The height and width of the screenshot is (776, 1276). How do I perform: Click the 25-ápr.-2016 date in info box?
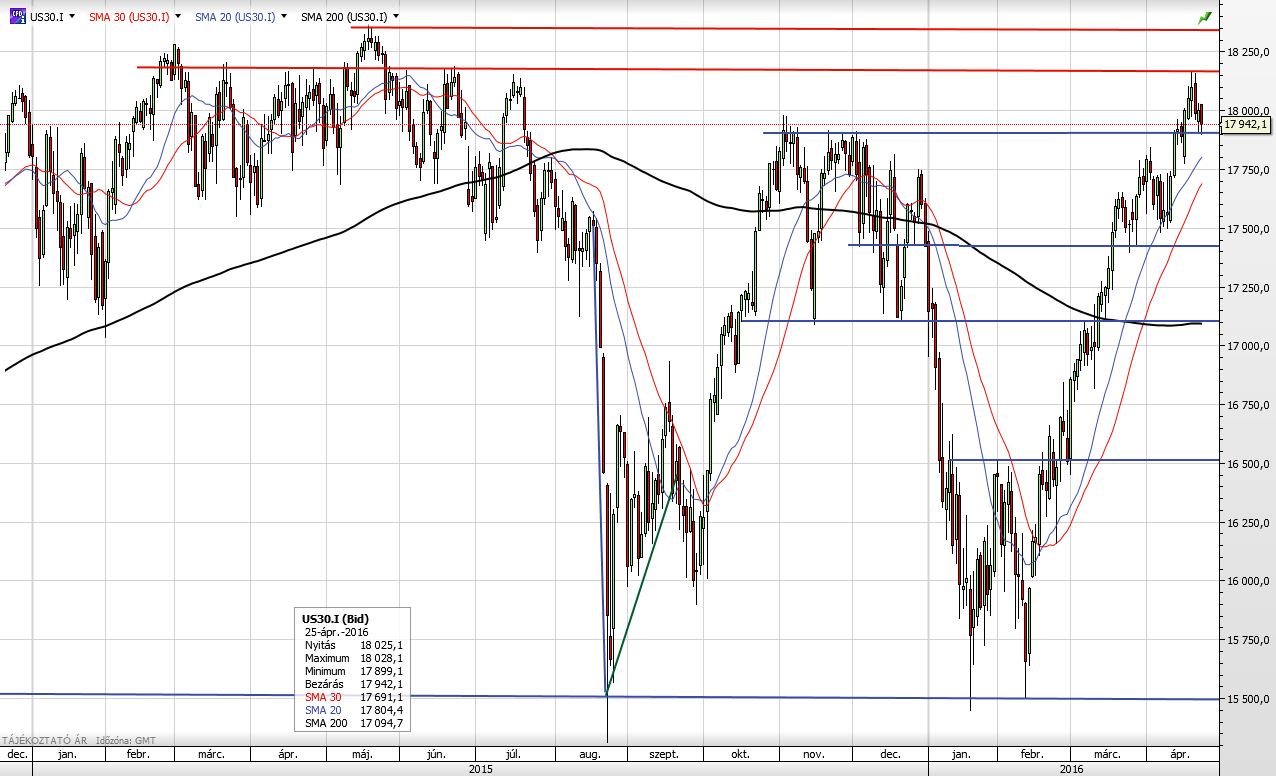pyautogui.click(x=339, y=632)
